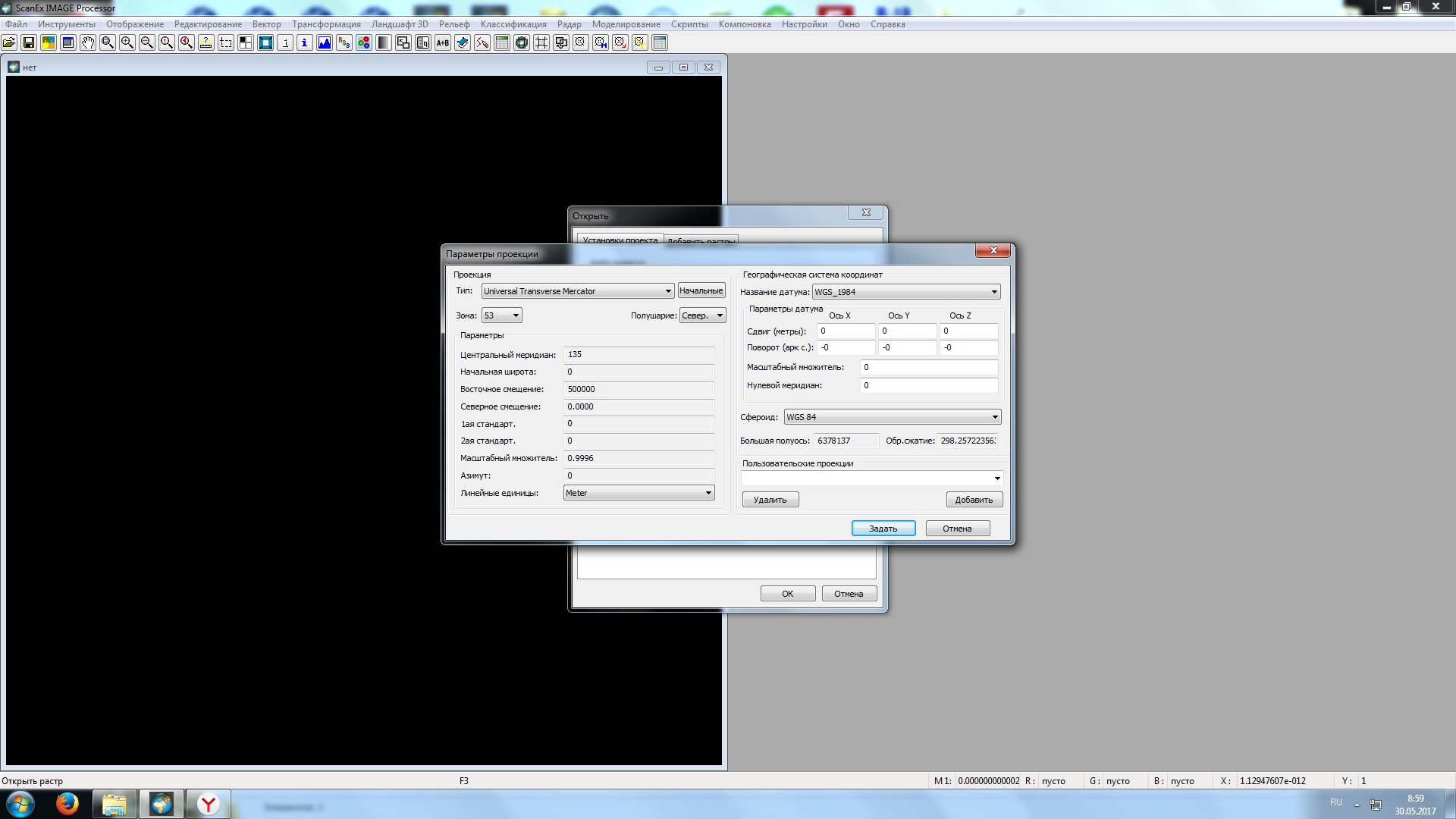Expand the hemisphere dropdown

pos(720,315)
